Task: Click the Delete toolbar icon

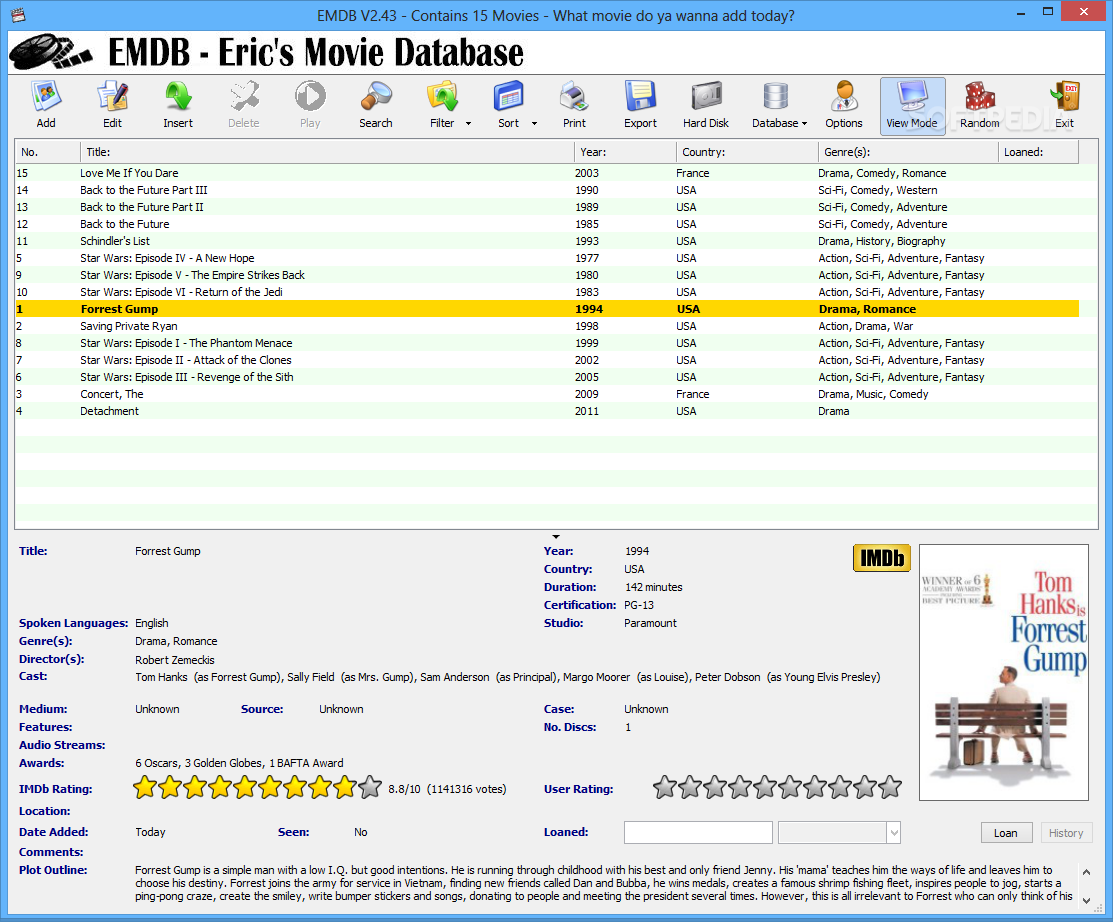Action: pos(243,105)
